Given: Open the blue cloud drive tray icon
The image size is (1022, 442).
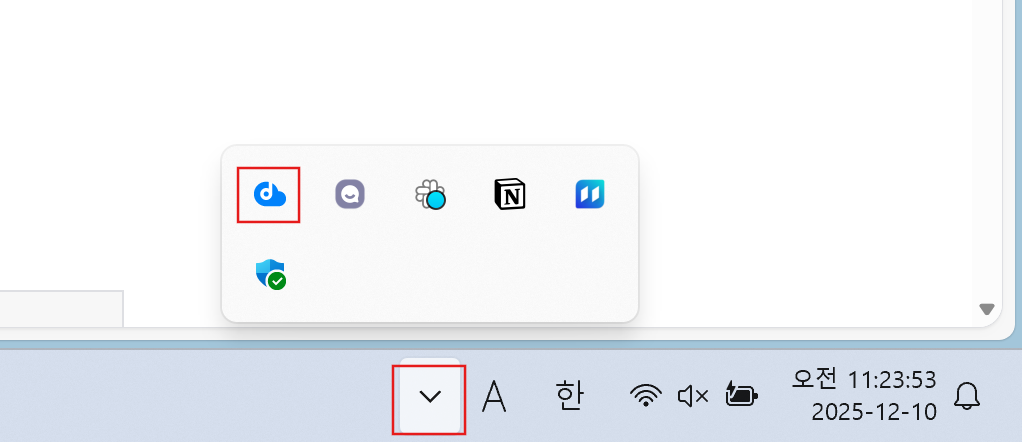Looking at the screenshot, I should (x=269, y=194).
